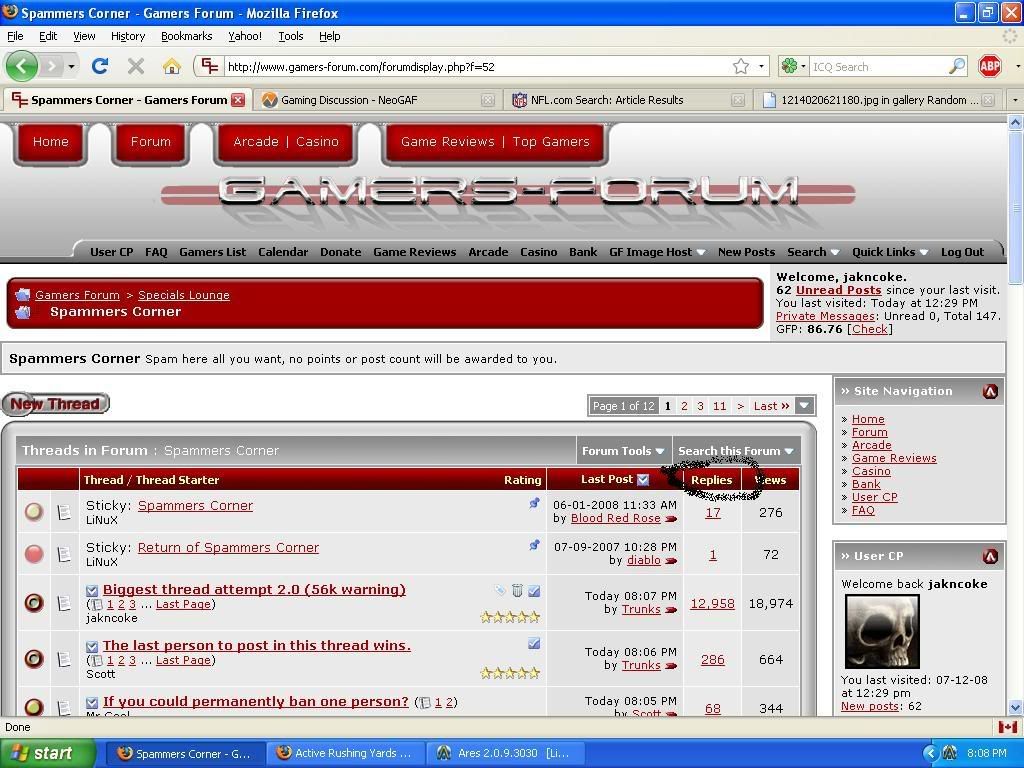Click the pin icon on Spammers Corner sticky

[x=534, y=503]
